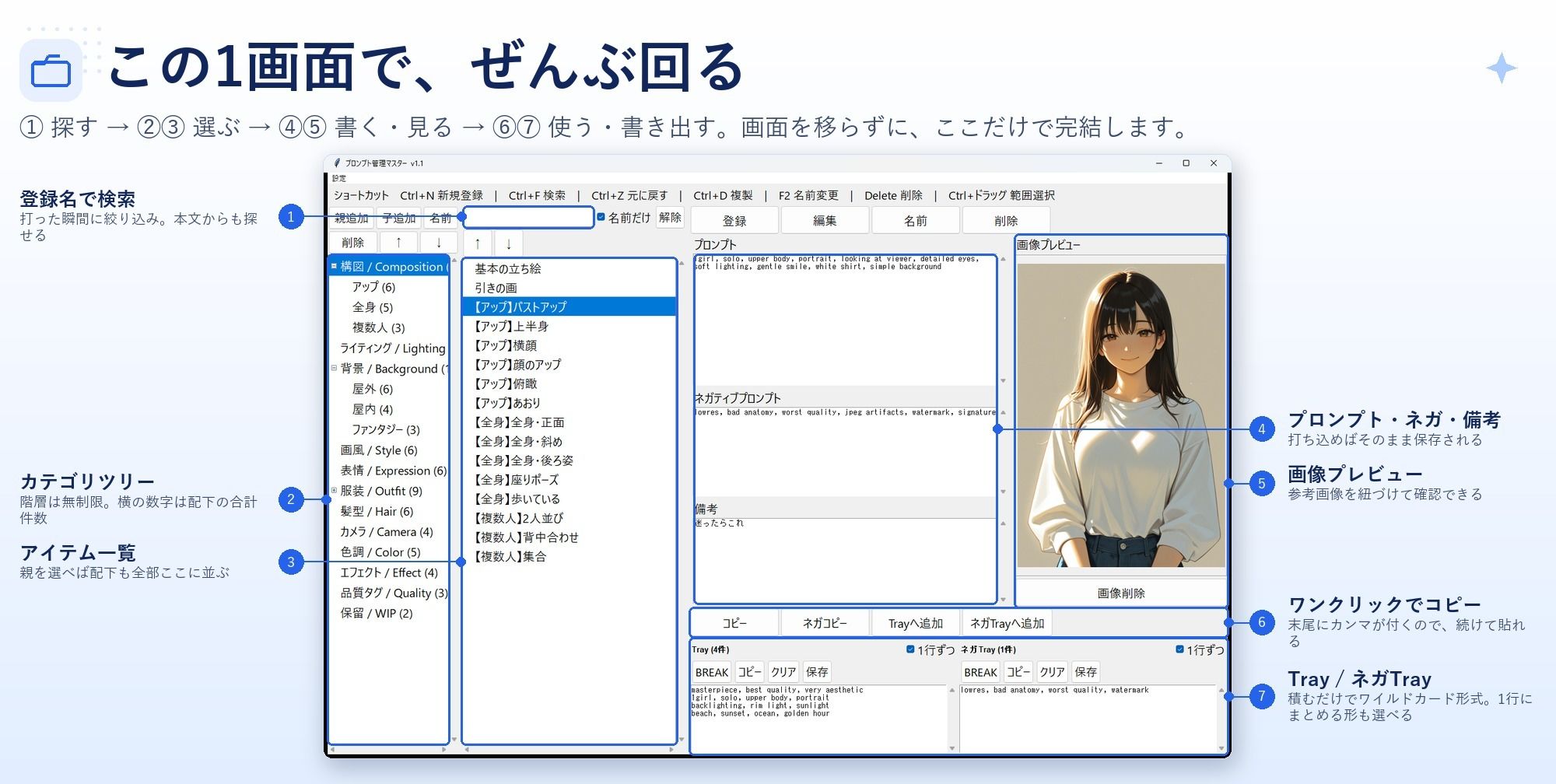Select ファンタジー (3) in category tree

click(386, 429)
